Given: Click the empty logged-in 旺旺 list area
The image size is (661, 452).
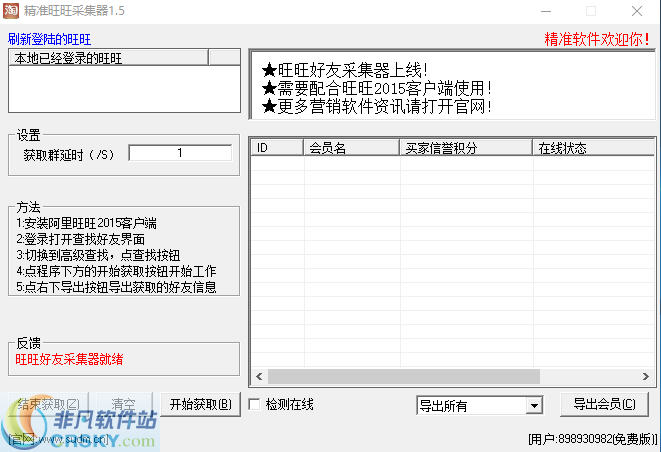Looking at the screenshot, I should coord(124,89).
